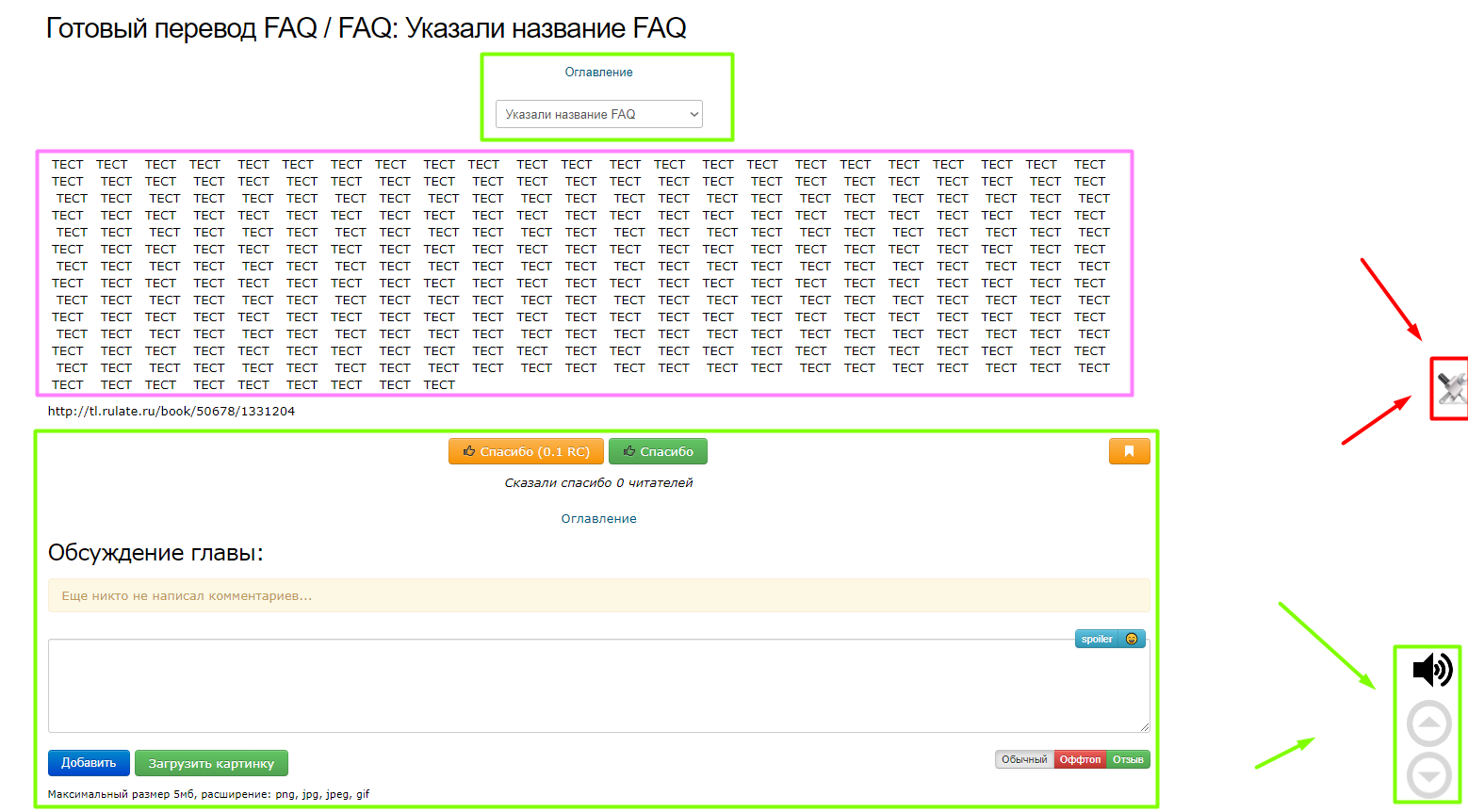
Task: Select the Отзыв comment type
Action: click(1128, 759)
